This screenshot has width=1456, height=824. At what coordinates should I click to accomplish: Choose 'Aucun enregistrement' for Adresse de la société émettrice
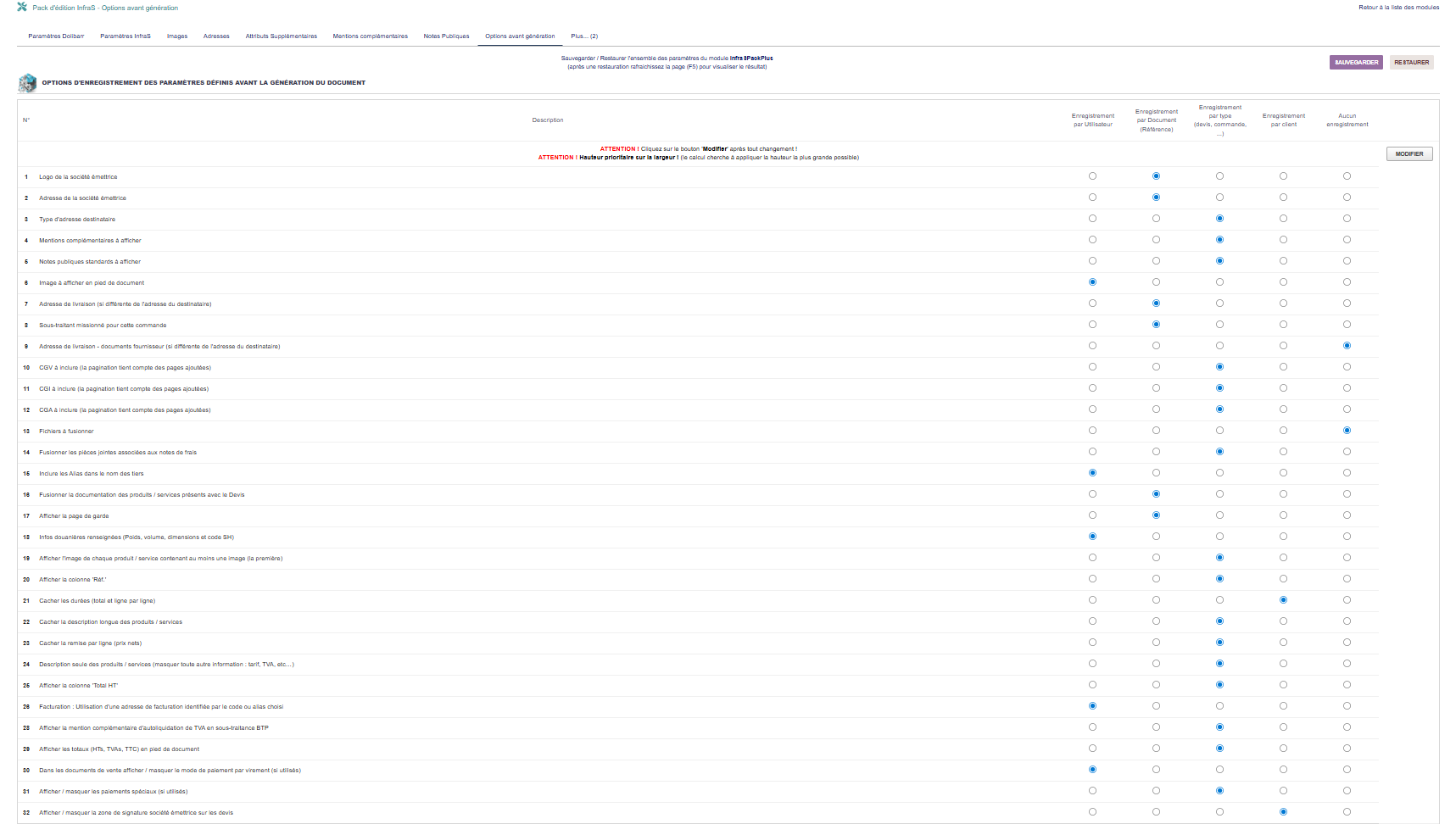coord(1347,198)
